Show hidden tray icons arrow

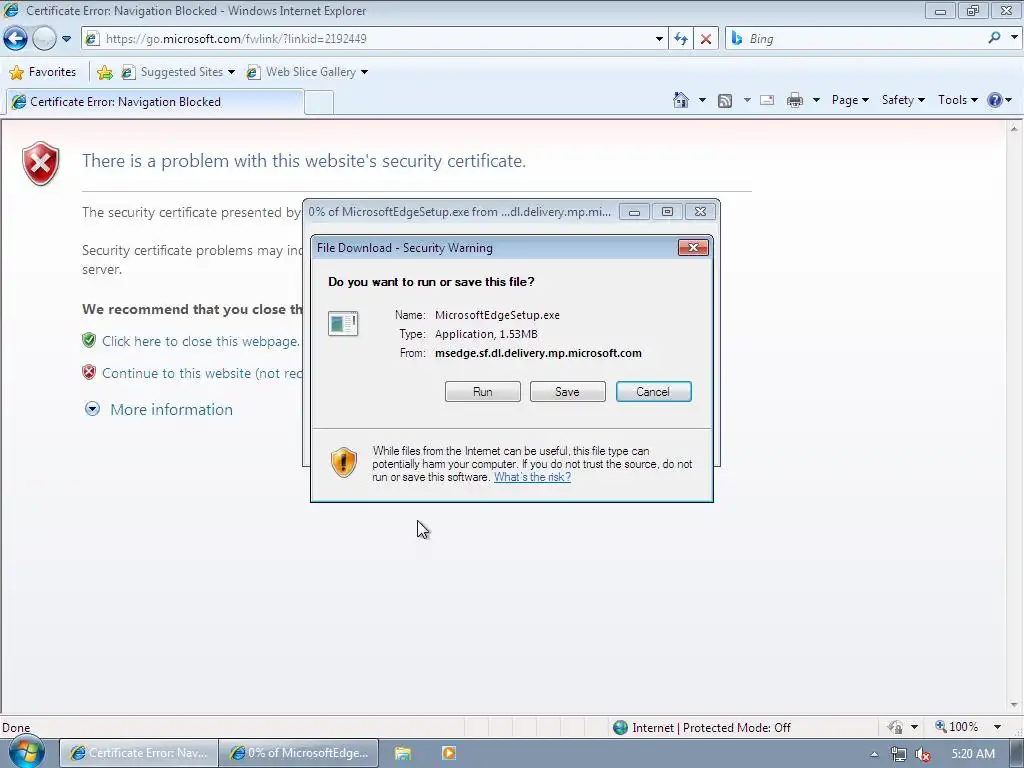pyautogui.click(x=874, y=754)
